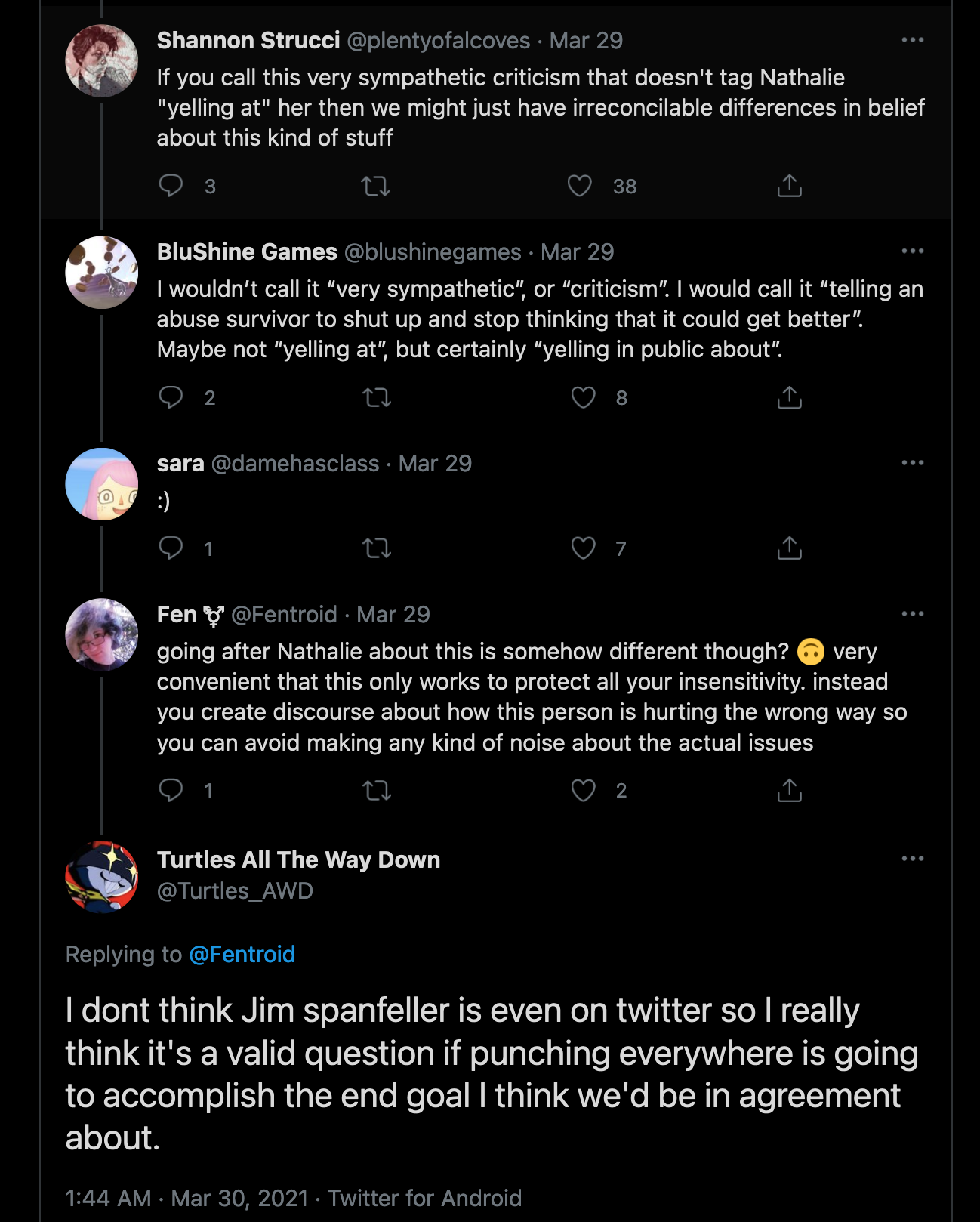980x1222 pixels.
Task: Open the @Fentroid mention link
Action: click(242, 955)
